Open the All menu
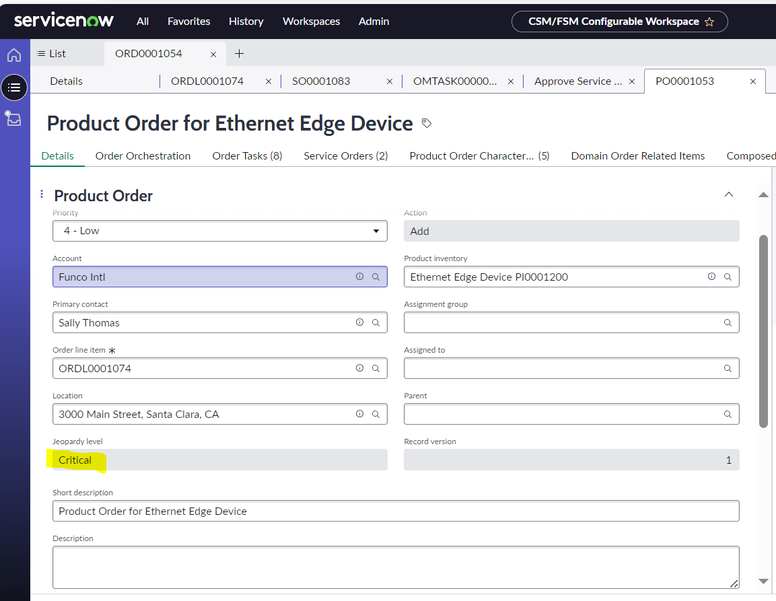The height and width of the screenshot is (601, 776). click(x=143, y=22)
